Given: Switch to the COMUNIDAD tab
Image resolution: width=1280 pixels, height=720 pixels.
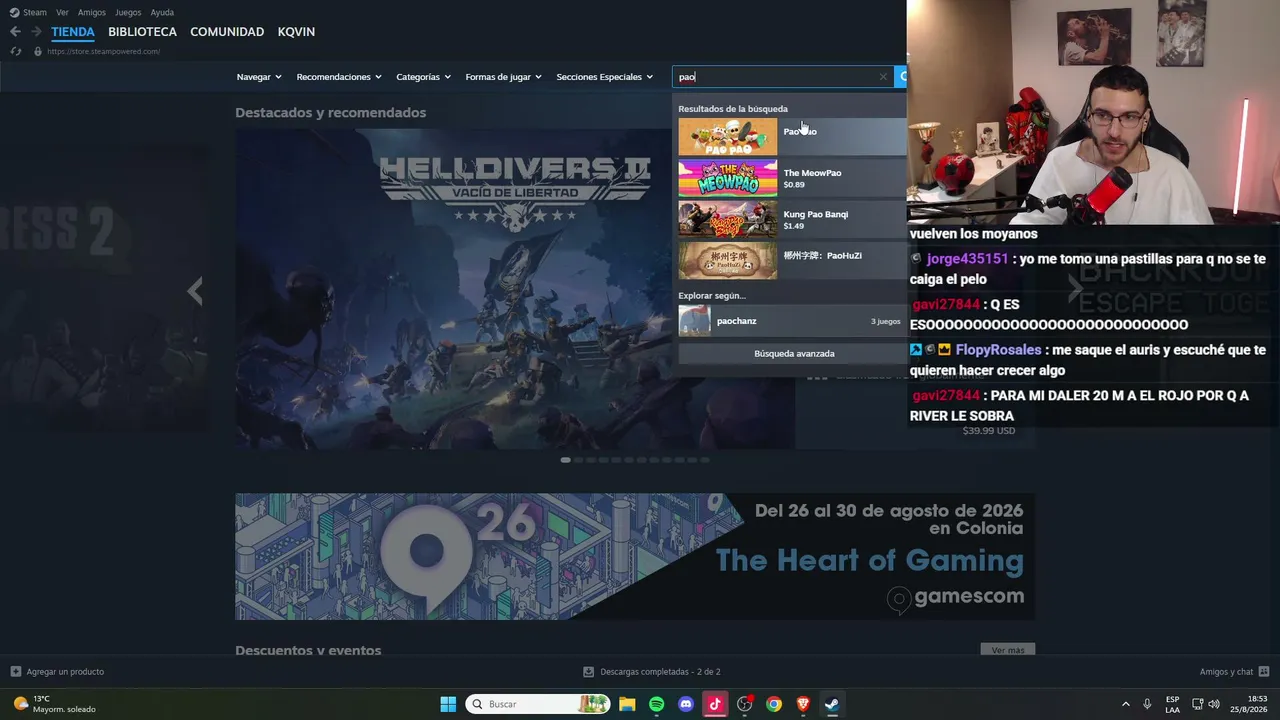Looking at the screenshot, I should pyautogui.click(x=227, y=32).
